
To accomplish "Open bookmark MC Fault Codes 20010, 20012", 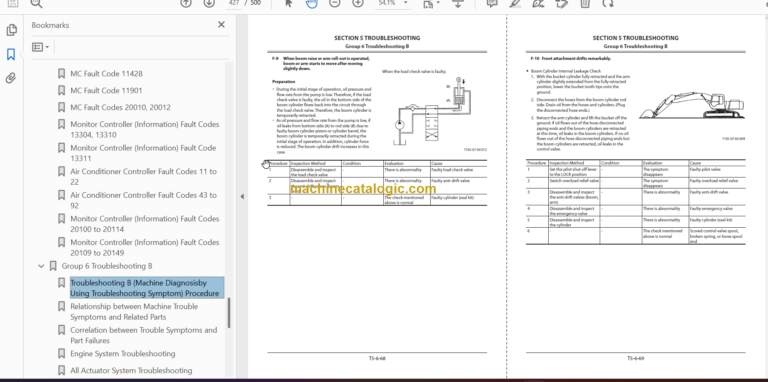I will point(120,107).
